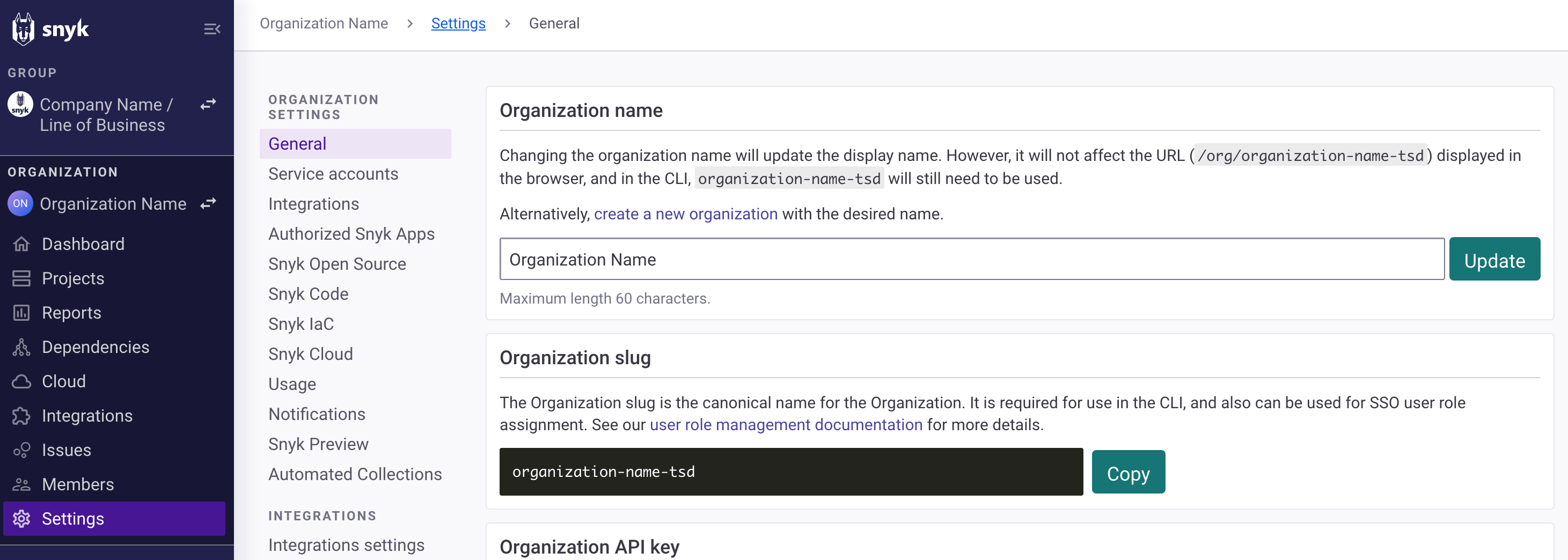1568x560 pixels.
Task: Click the Integrations puzzle icon
Action: coord(21,416)
